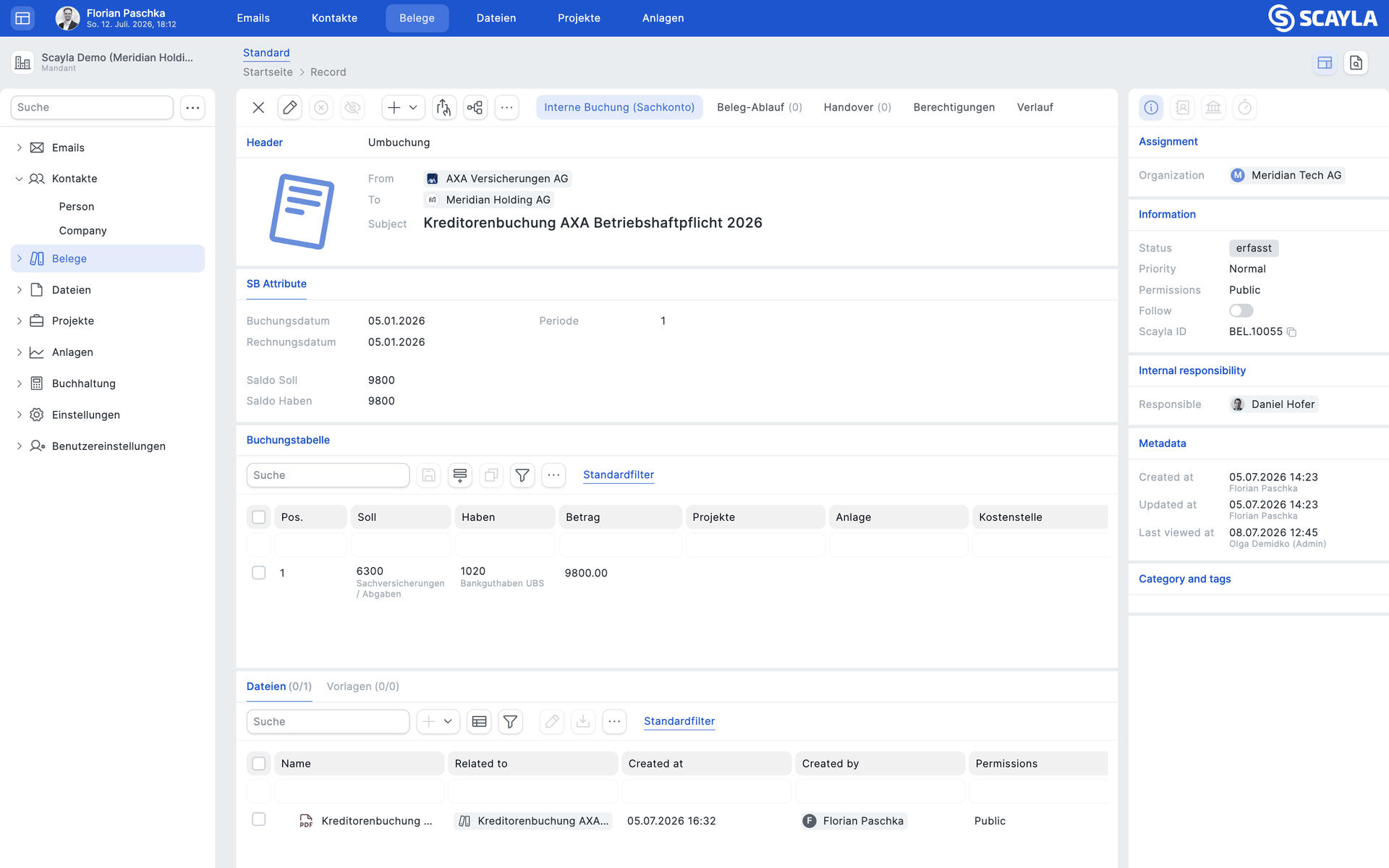The image size is (1389, 868).
Task: Click the Scayla logo
Action: 1322,18
